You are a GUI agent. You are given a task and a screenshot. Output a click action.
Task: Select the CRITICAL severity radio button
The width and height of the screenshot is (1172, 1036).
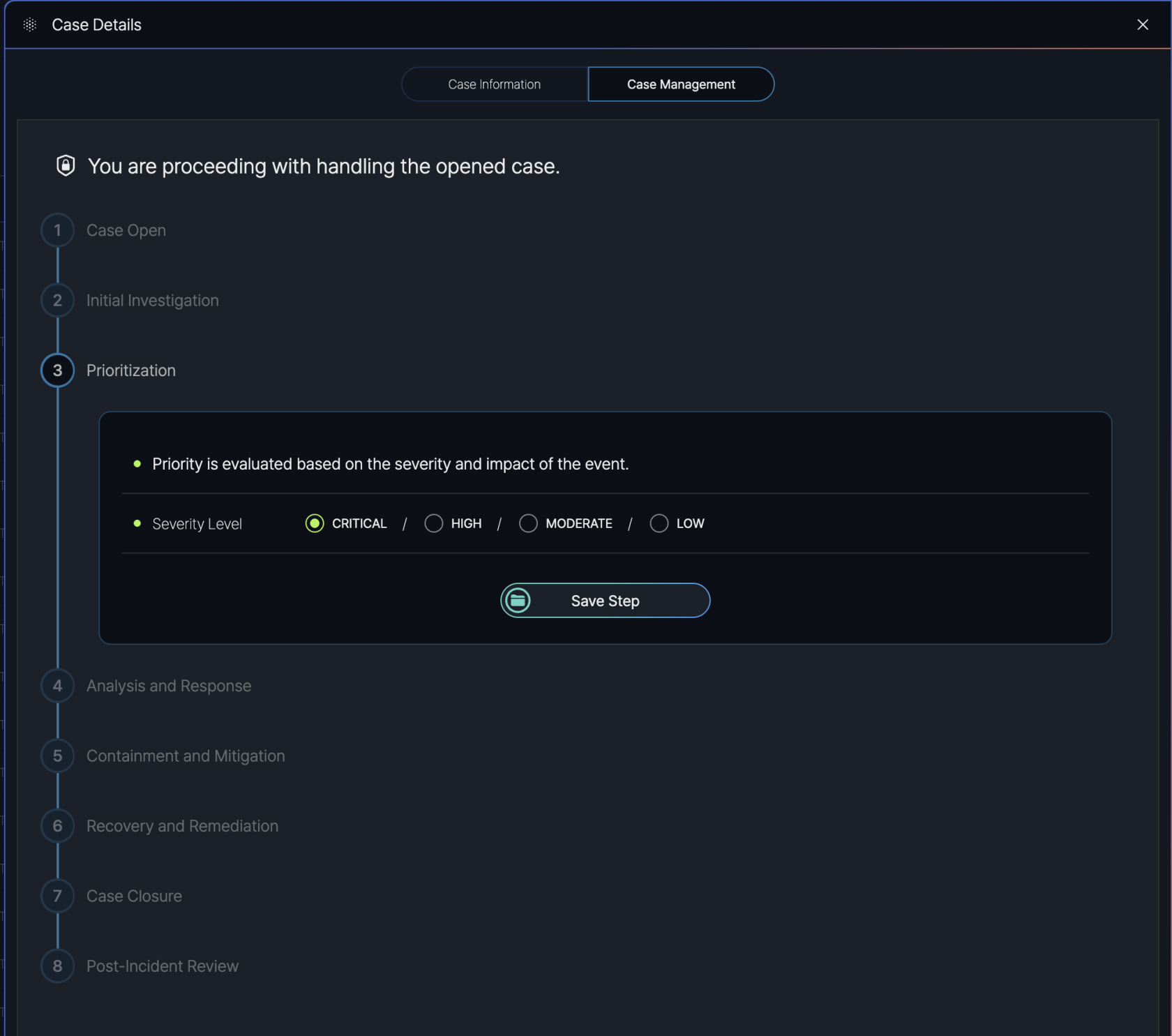point(315,523)
